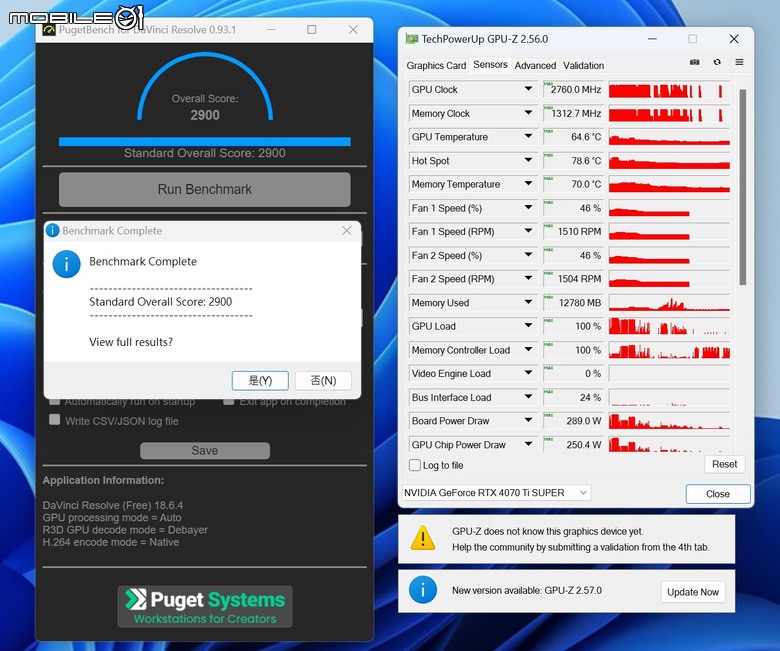Click the GPU Clock history graph
This screenshot has width=780, height=651.
669,90
